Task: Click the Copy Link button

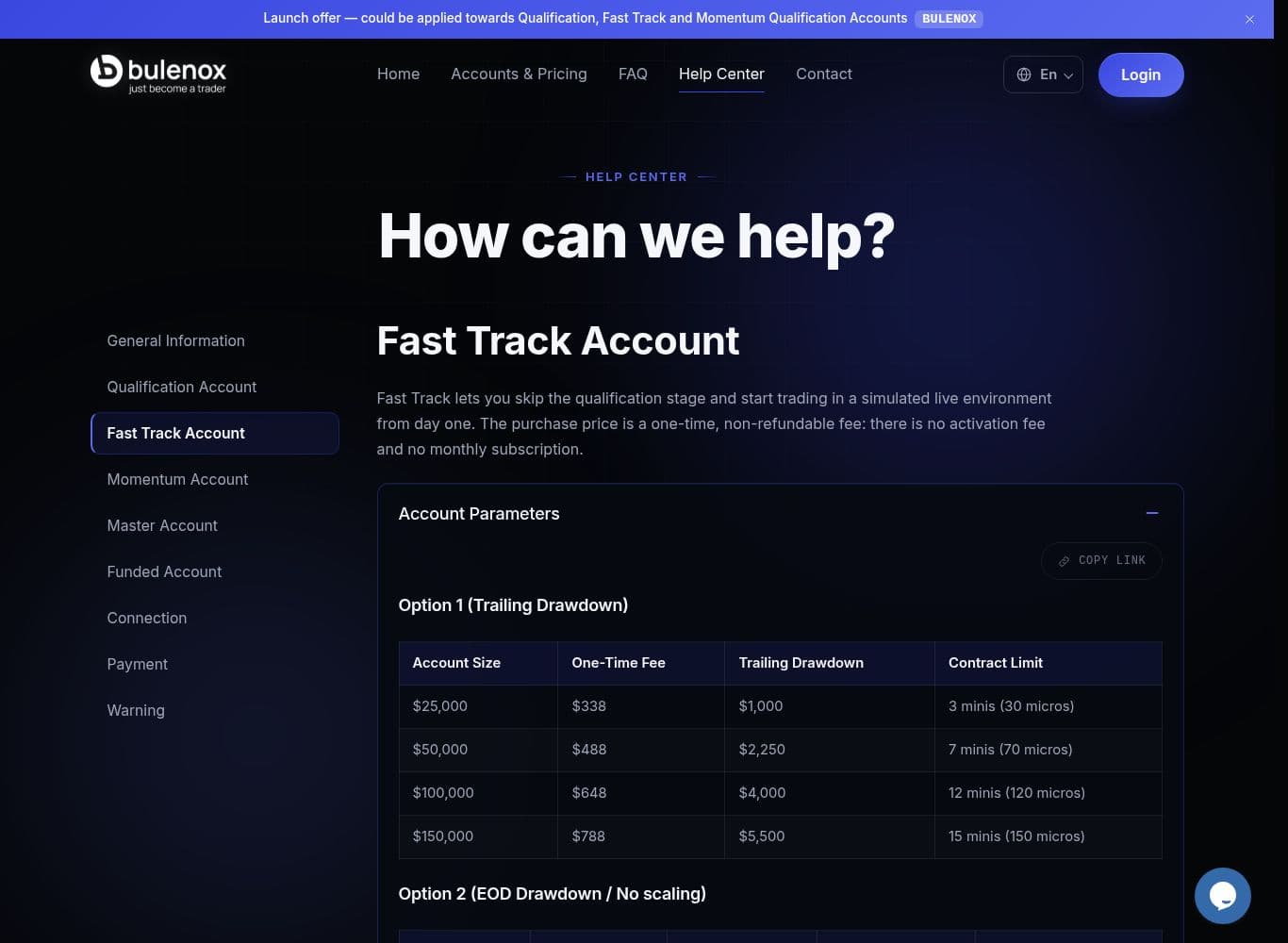Action: click(1101, 560)
